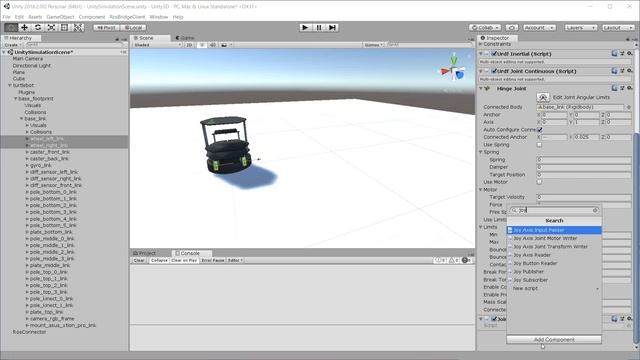
Task: Pick Connected Body object selector circle
Action: pyautogui.click(x=628, y=107)
